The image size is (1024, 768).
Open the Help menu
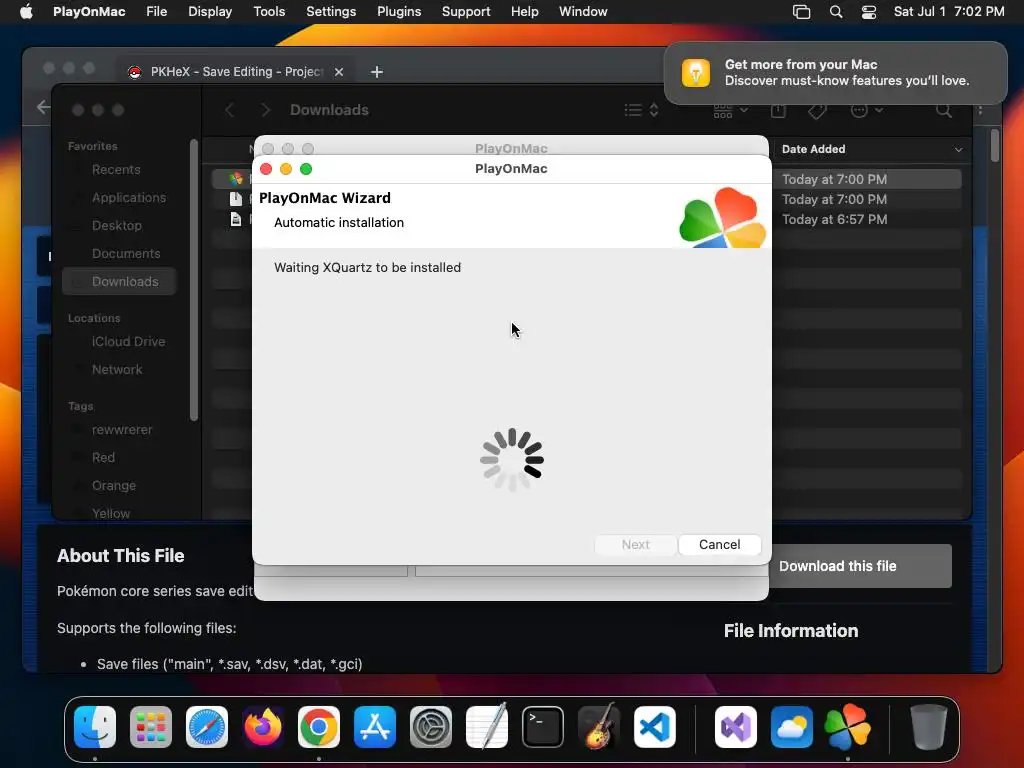(x=524, y=12)
